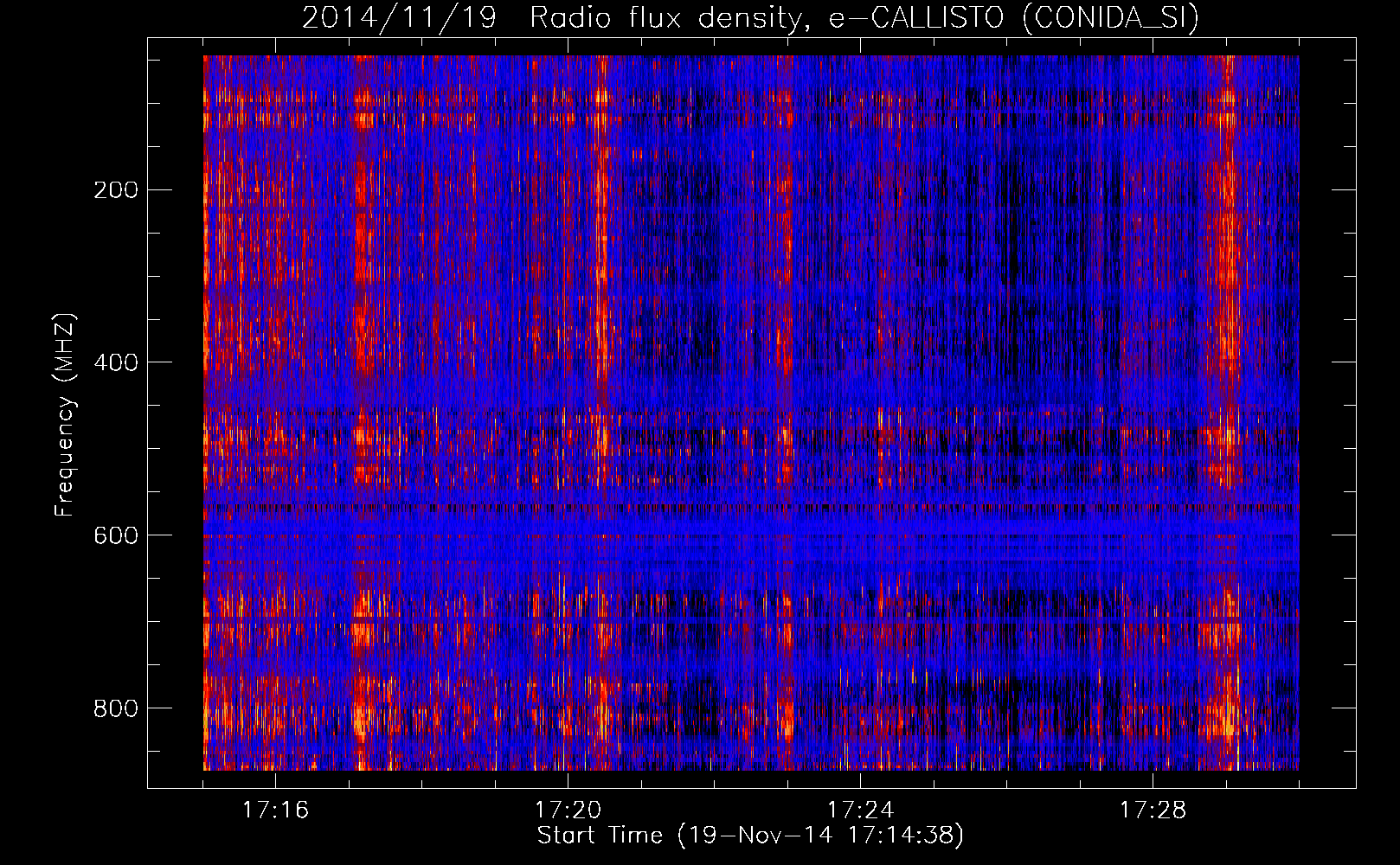Click the 800 frequency tick label
The height and width of the screenshot is (865, 1400).
115,708
